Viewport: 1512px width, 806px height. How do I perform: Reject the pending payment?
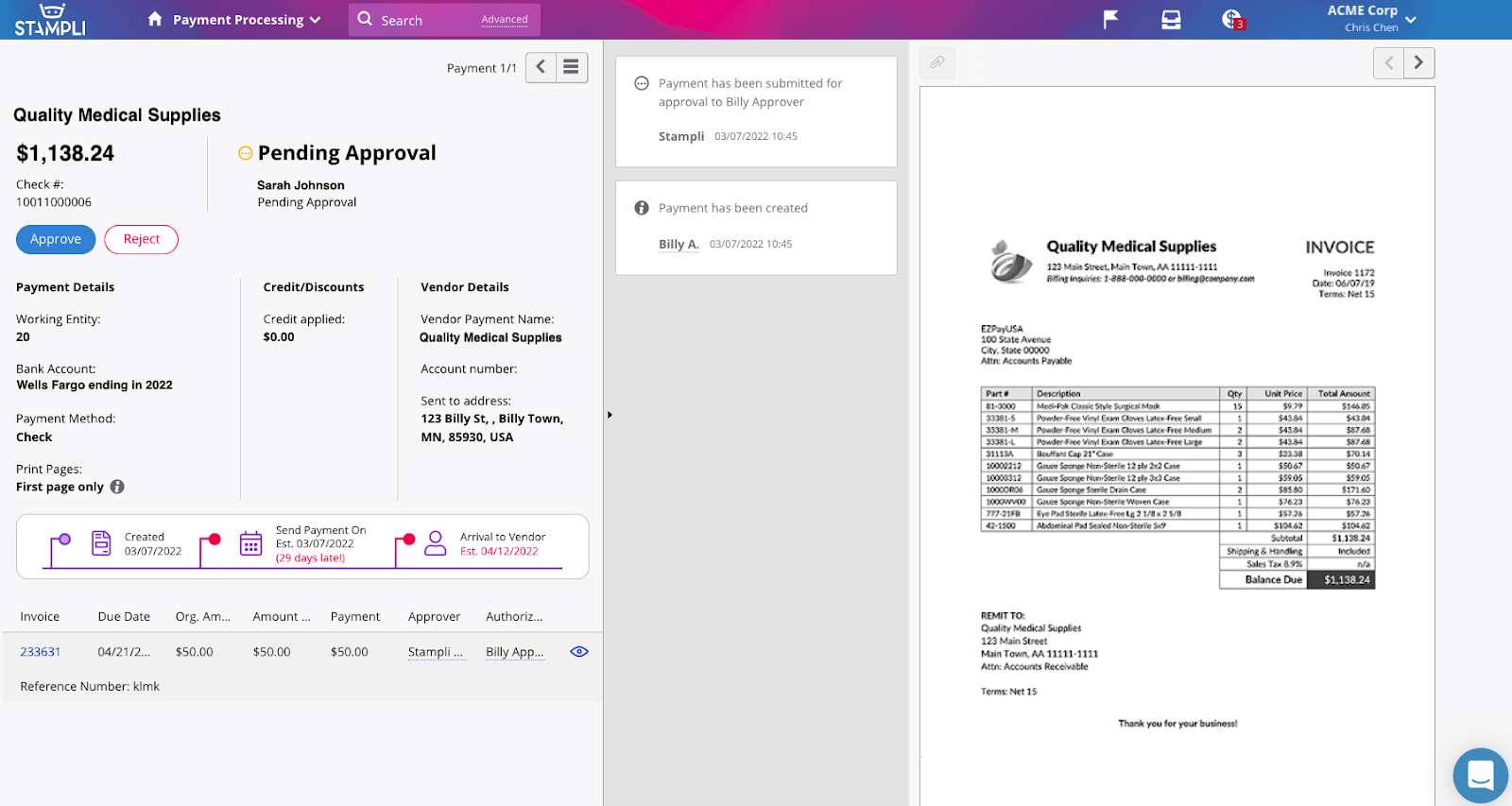[141, 239]
